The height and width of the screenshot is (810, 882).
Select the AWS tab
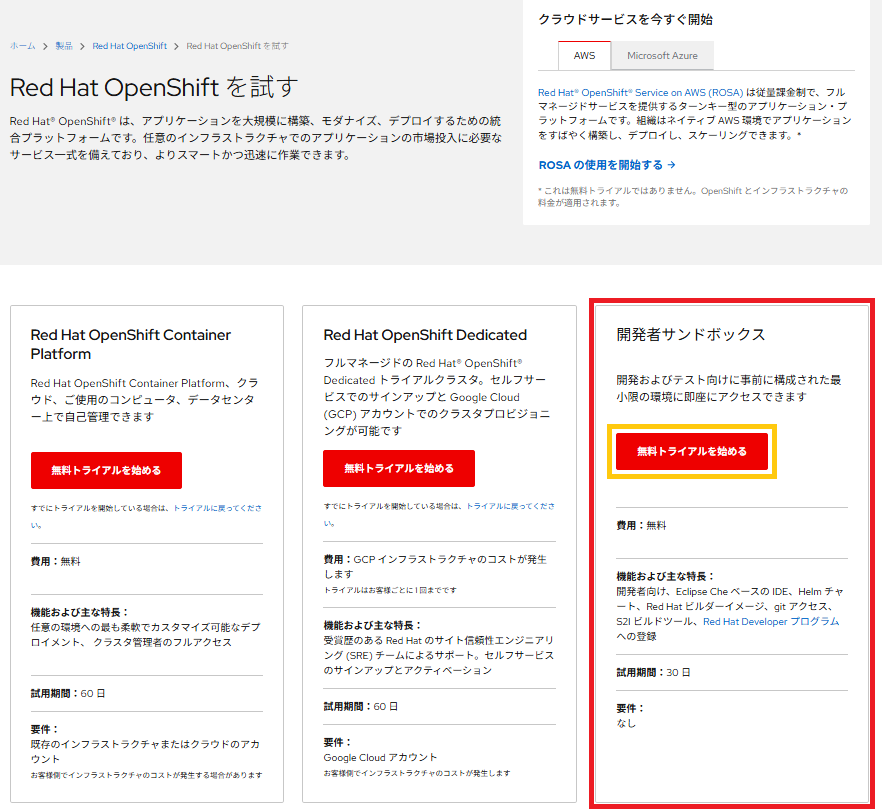click(x=583, y=55)
